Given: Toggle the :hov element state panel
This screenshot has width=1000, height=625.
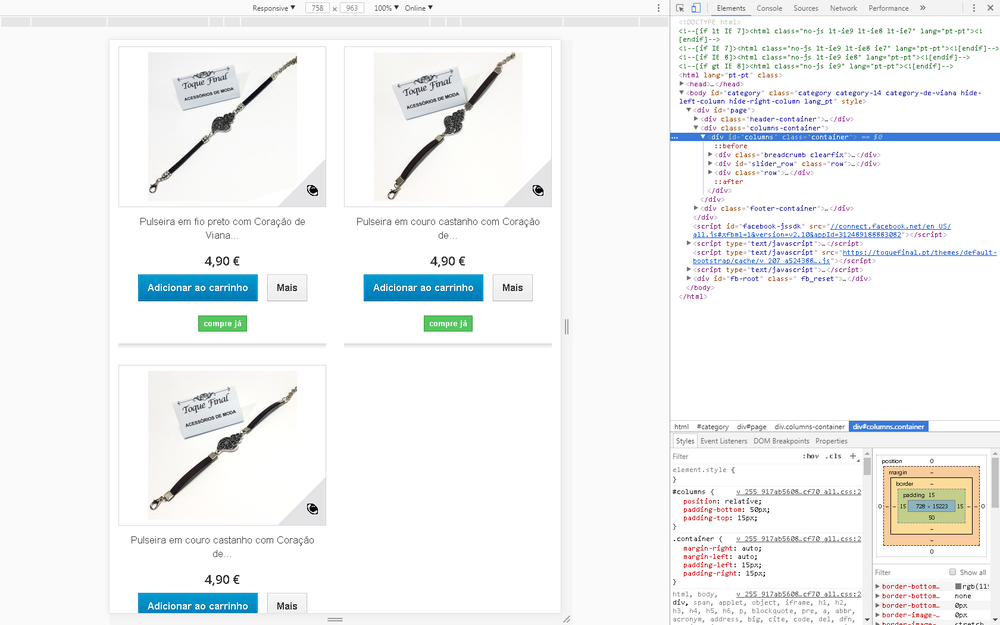Looking at the screenshot, I should click(x=811, y=456).
